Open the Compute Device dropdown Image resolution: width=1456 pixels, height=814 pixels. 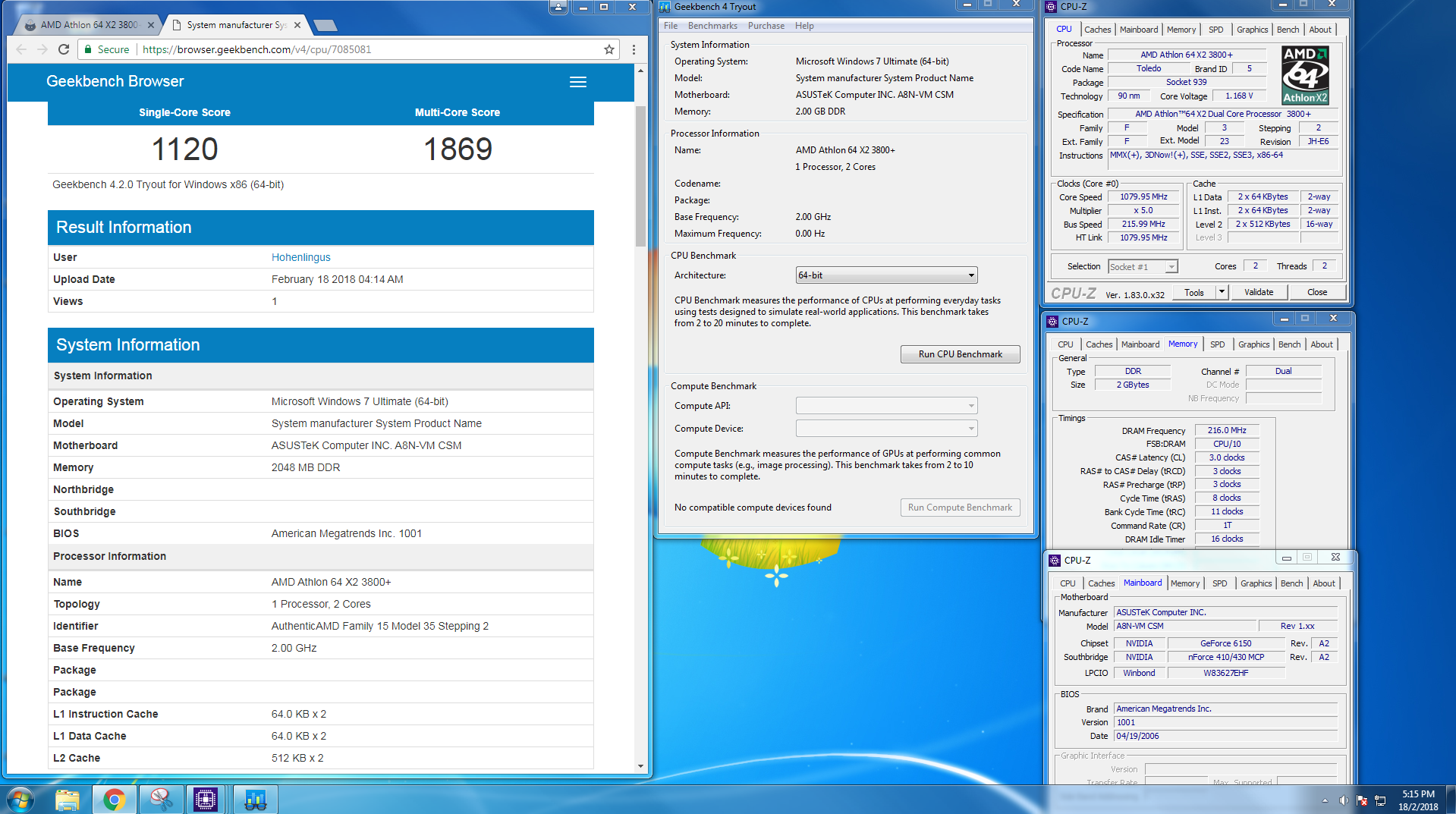tap(886, 429)
